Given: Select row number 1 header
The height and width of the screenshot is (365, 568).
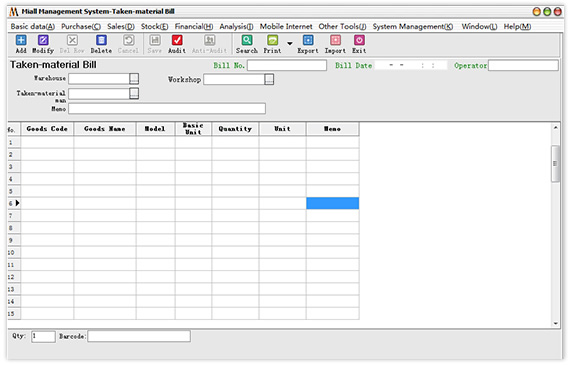Looking at the screenshot, I should 14,142.
